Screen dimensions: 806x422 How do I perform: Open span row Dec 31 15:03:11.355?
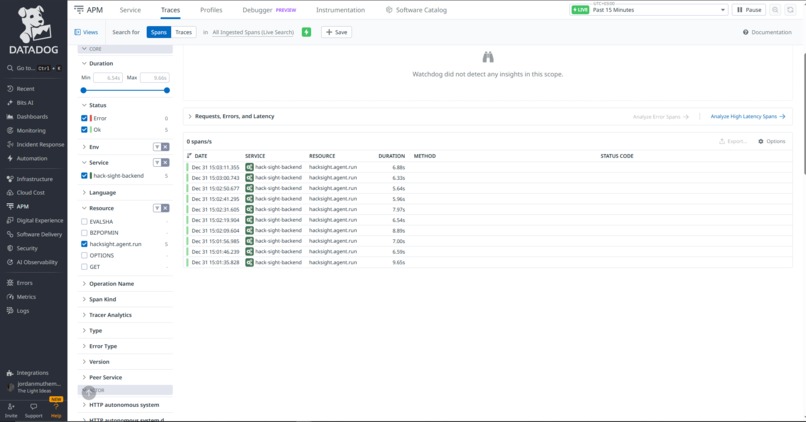[488, 167]
